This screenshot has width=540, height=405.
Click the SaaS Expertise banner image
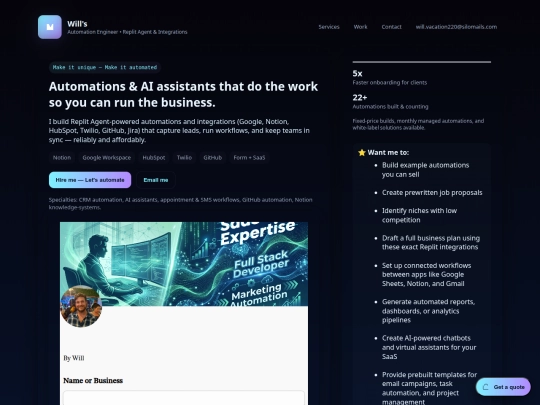point(184,264)
